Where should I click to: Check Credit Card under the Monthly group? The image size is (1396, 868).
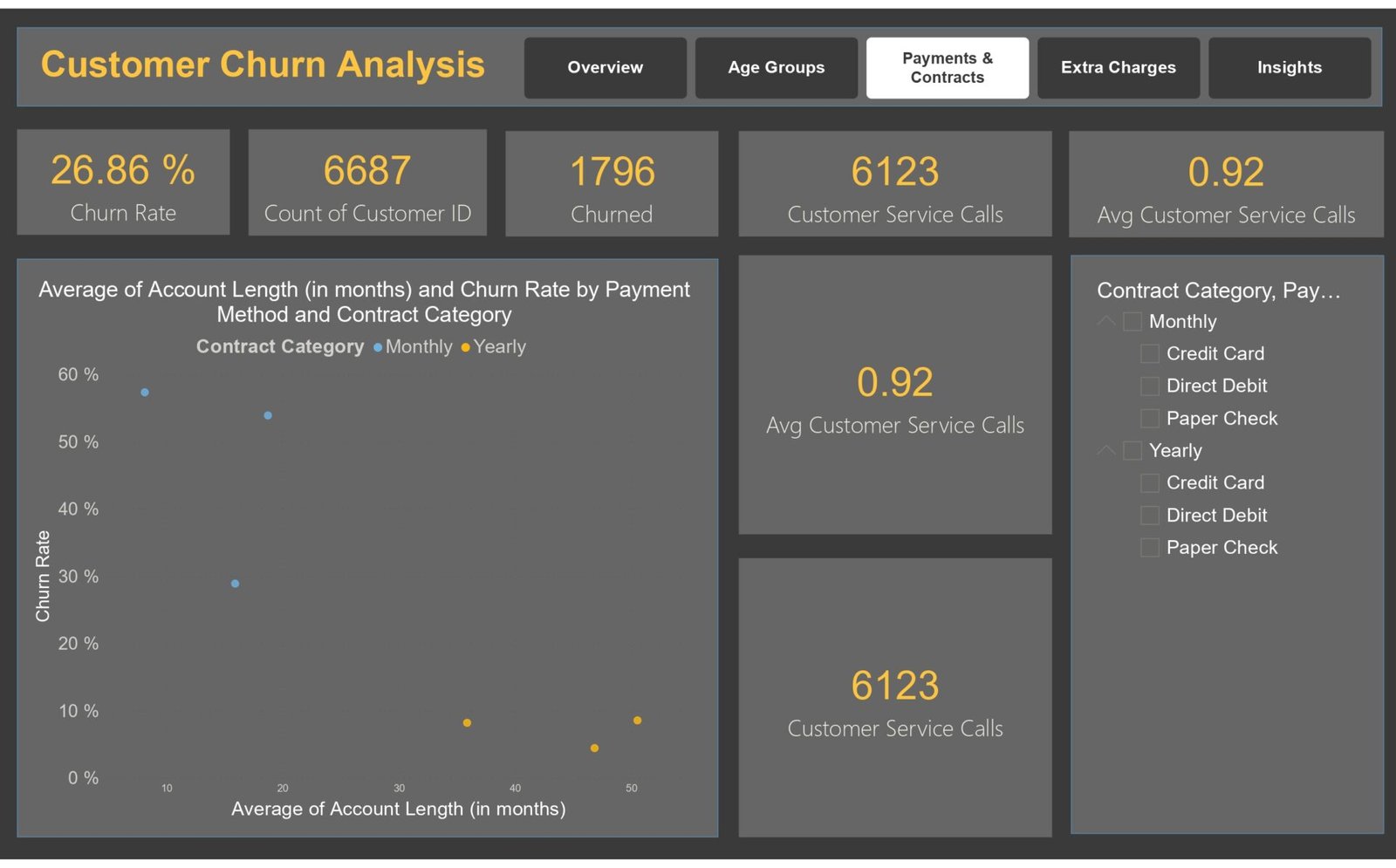point(1150,354)
